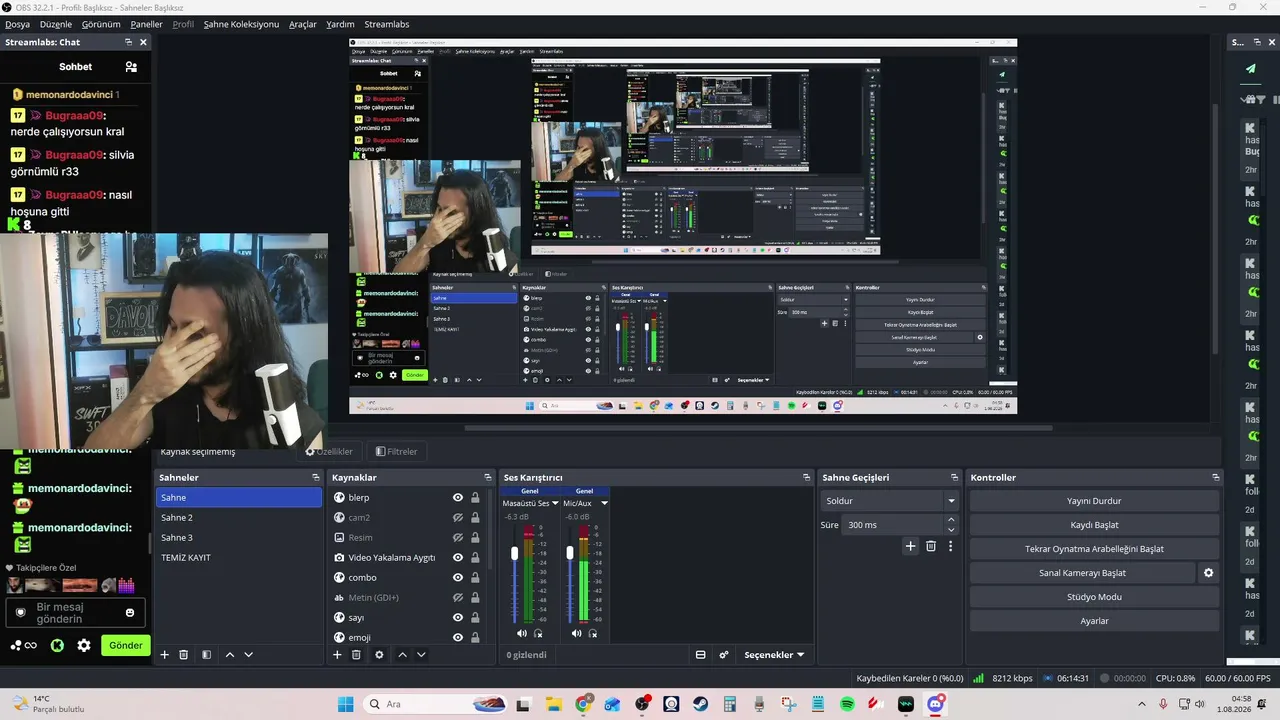
Task: Select the TEMİZ KAYIT scene
Action: pos(238,558)
